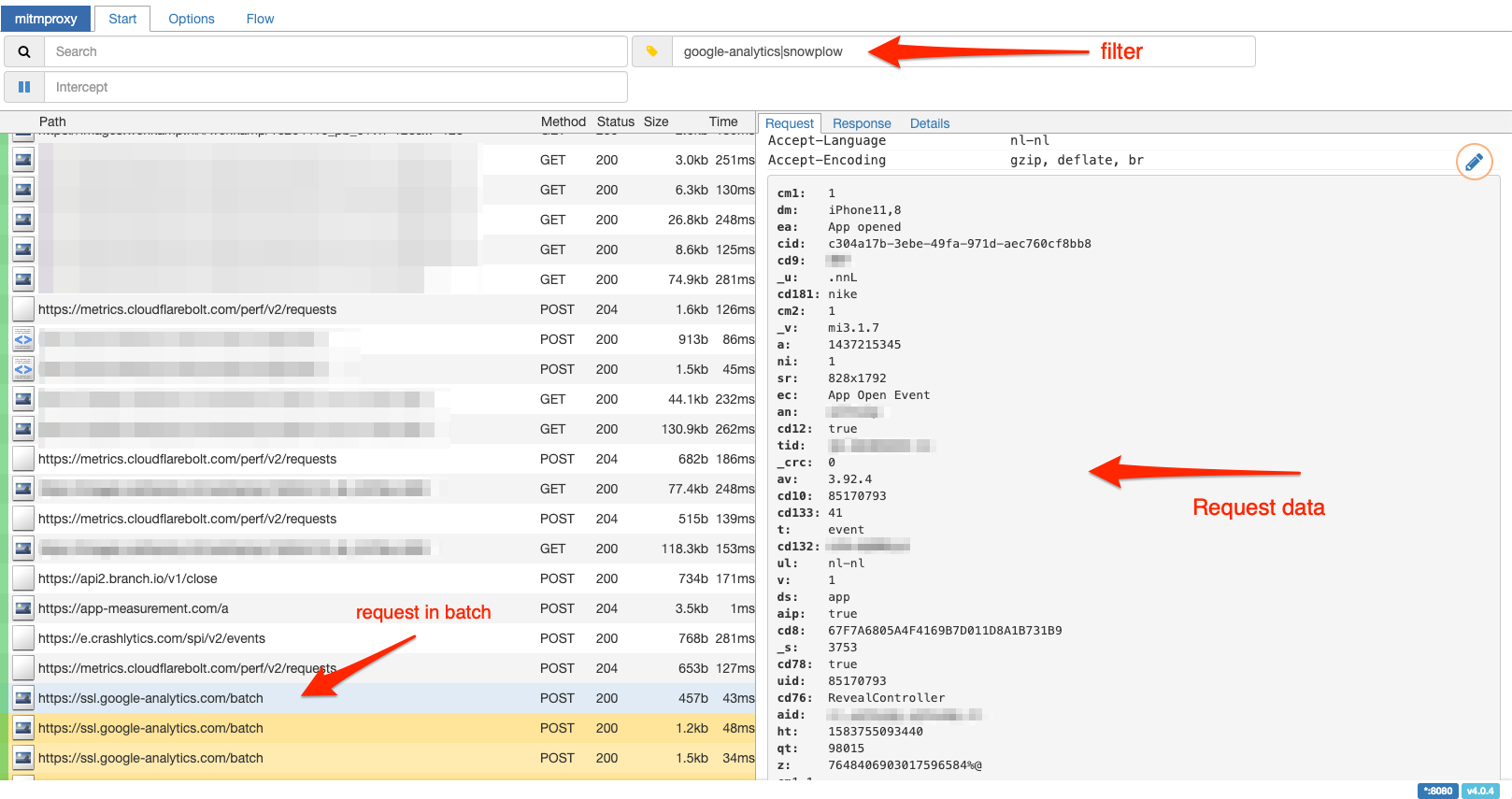Screen dimensions: 1512x799
Task: Select the Request tab
Action: click(x=790, y=123)
